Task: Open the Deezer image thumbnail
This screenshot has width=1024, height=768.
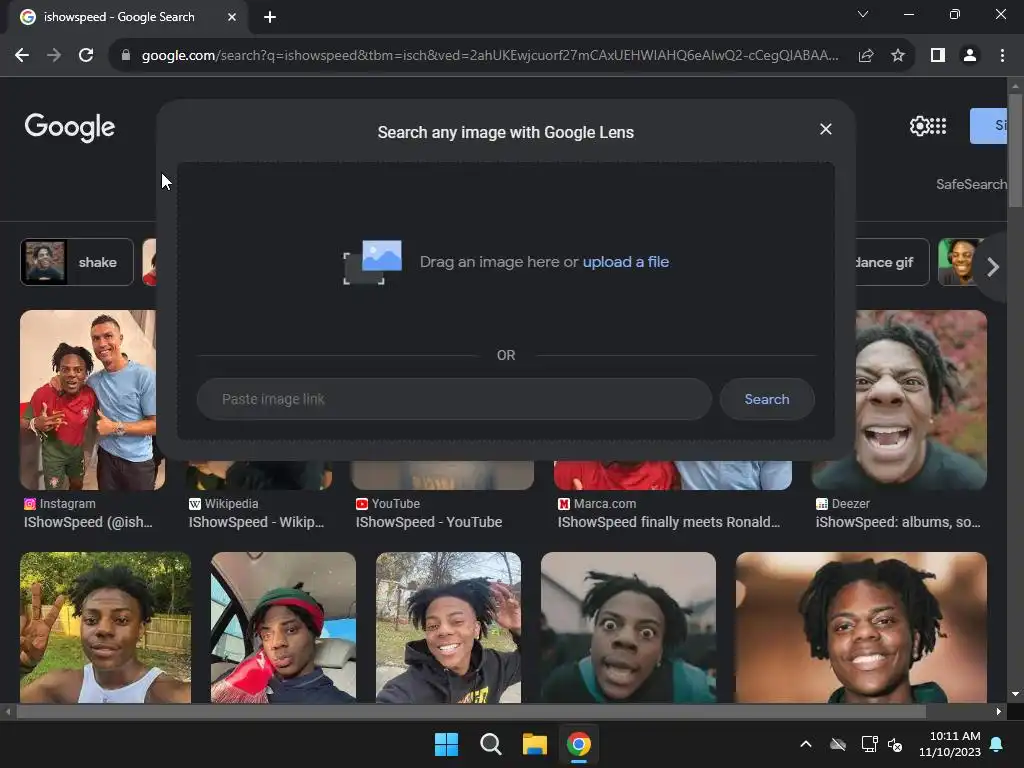Action: click(921, 400)
